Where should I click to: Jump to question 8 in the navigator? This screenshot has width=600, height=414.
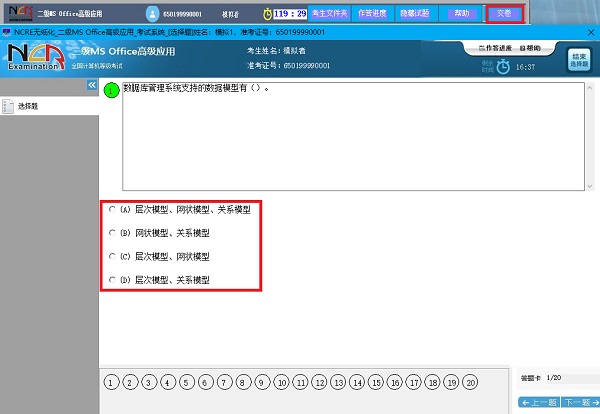(243, 382)
